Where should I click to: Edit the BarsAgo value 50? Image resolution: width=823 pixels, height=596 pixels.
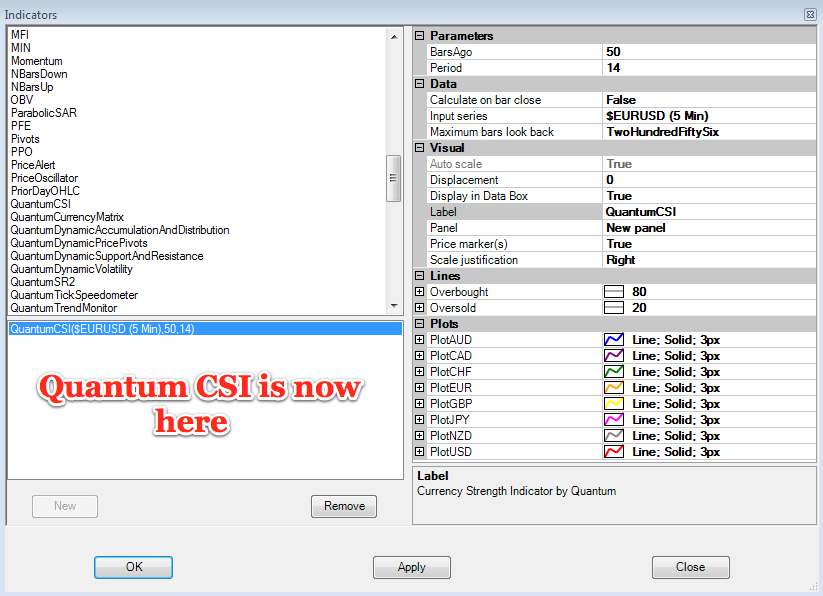coord(709,51)
